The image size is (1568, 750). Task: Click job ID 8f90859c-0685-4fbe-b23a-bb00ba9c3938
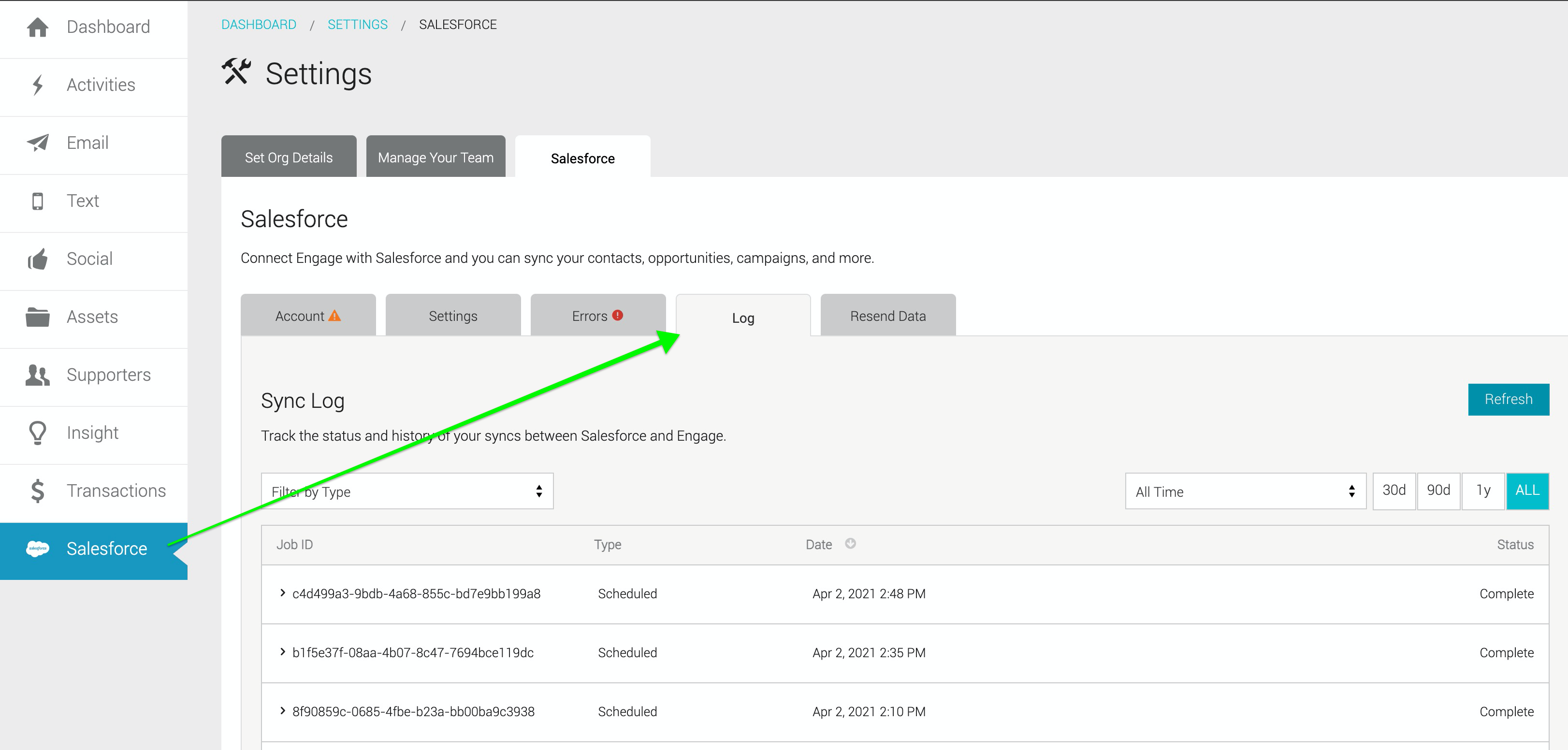(x=413, y=712)
